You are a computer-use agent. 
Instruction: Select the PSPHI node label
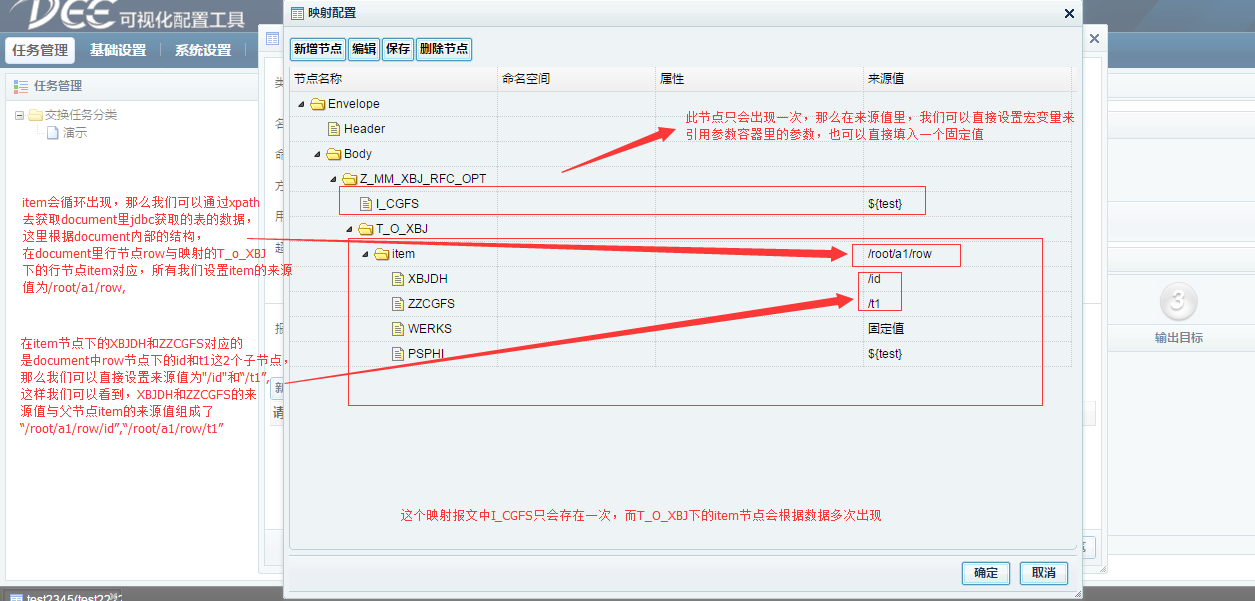coord(427,354)
